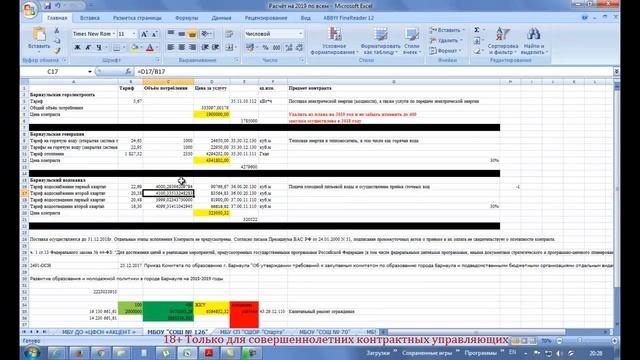Copy the selection with the clipboard copy icon
Viewport: 640px width, 360px height.
coord(57,41)
